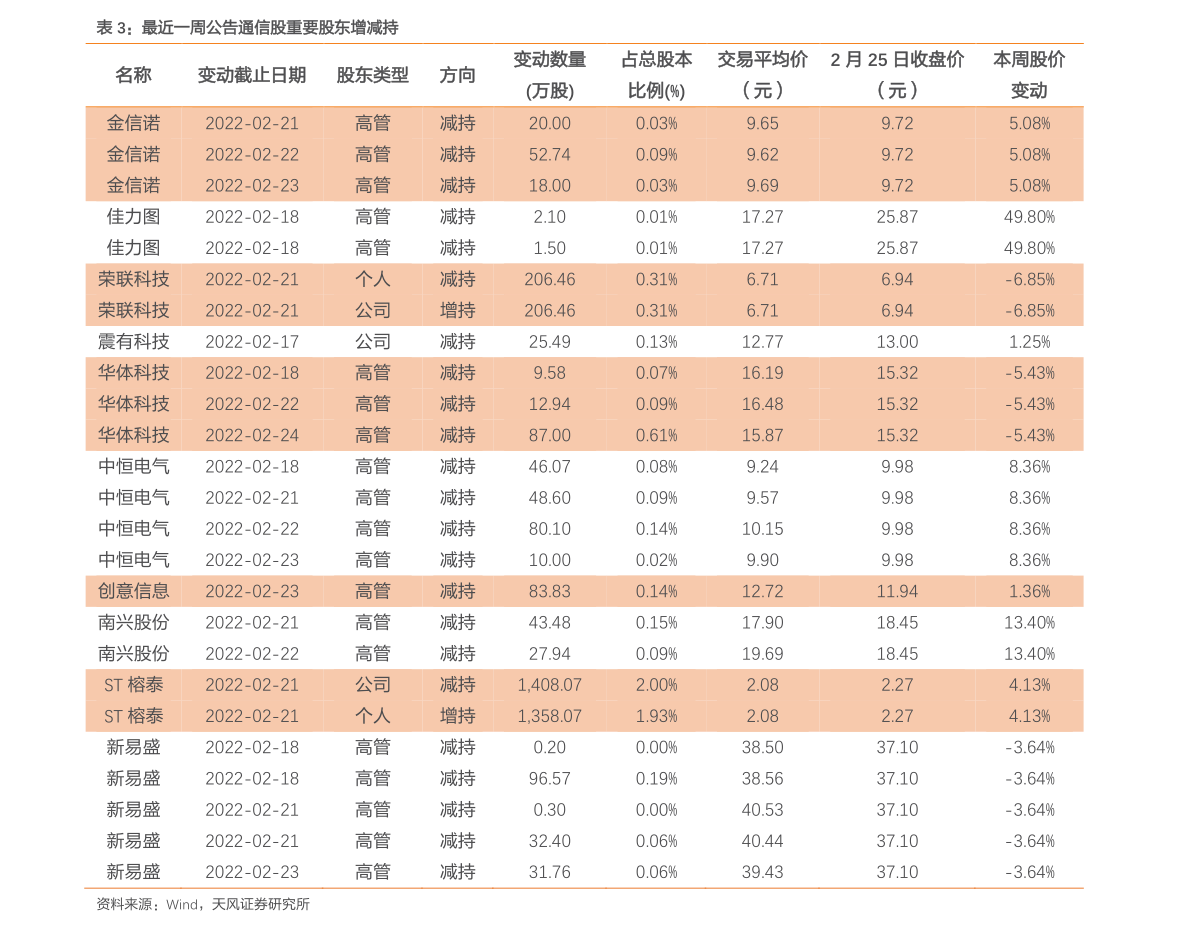
Task: Select quantity 1,408.07 for ST 榕泰
Action: (549, 684)
